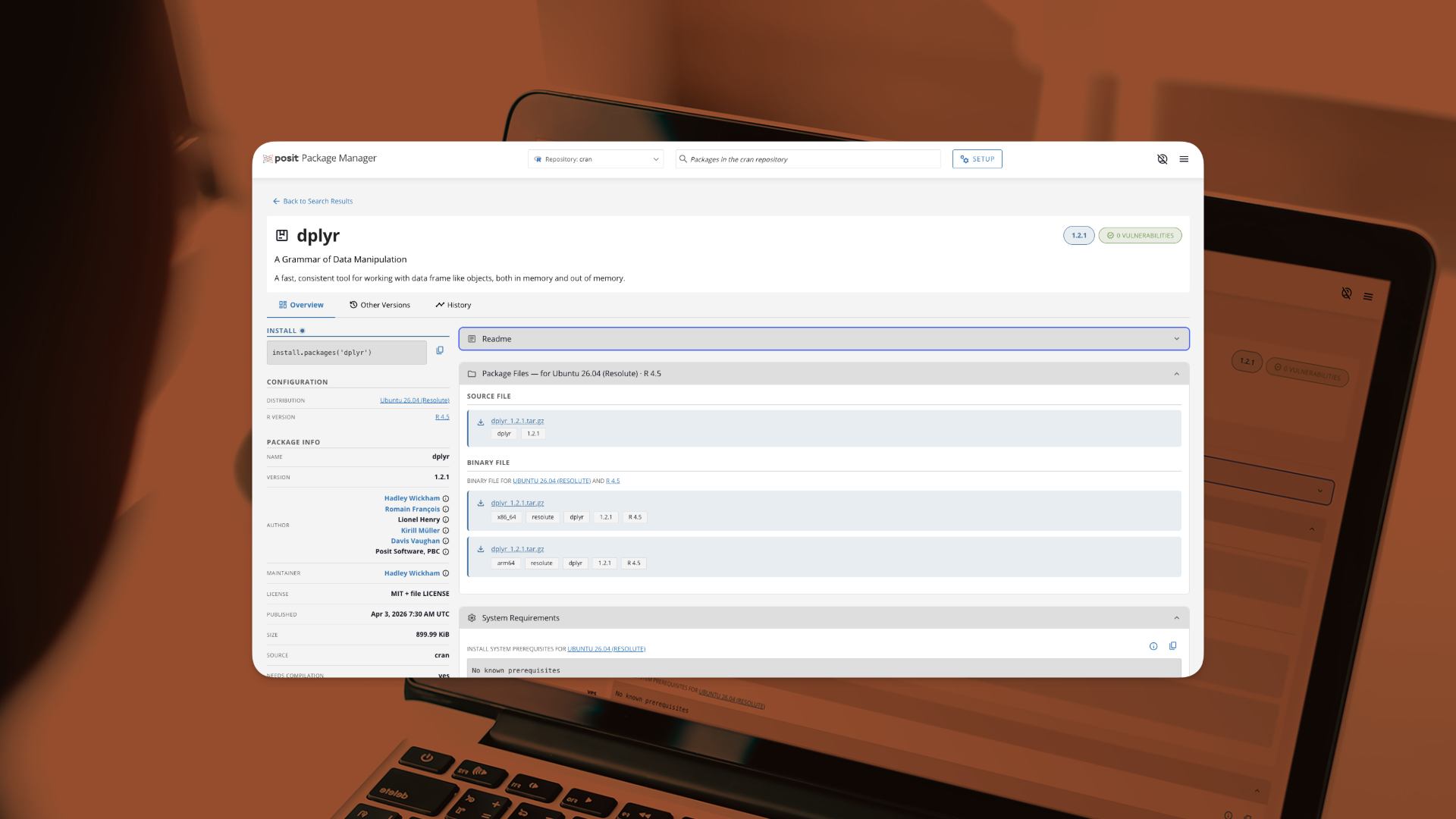Show info for author Lionel Henry

[446, 520]
